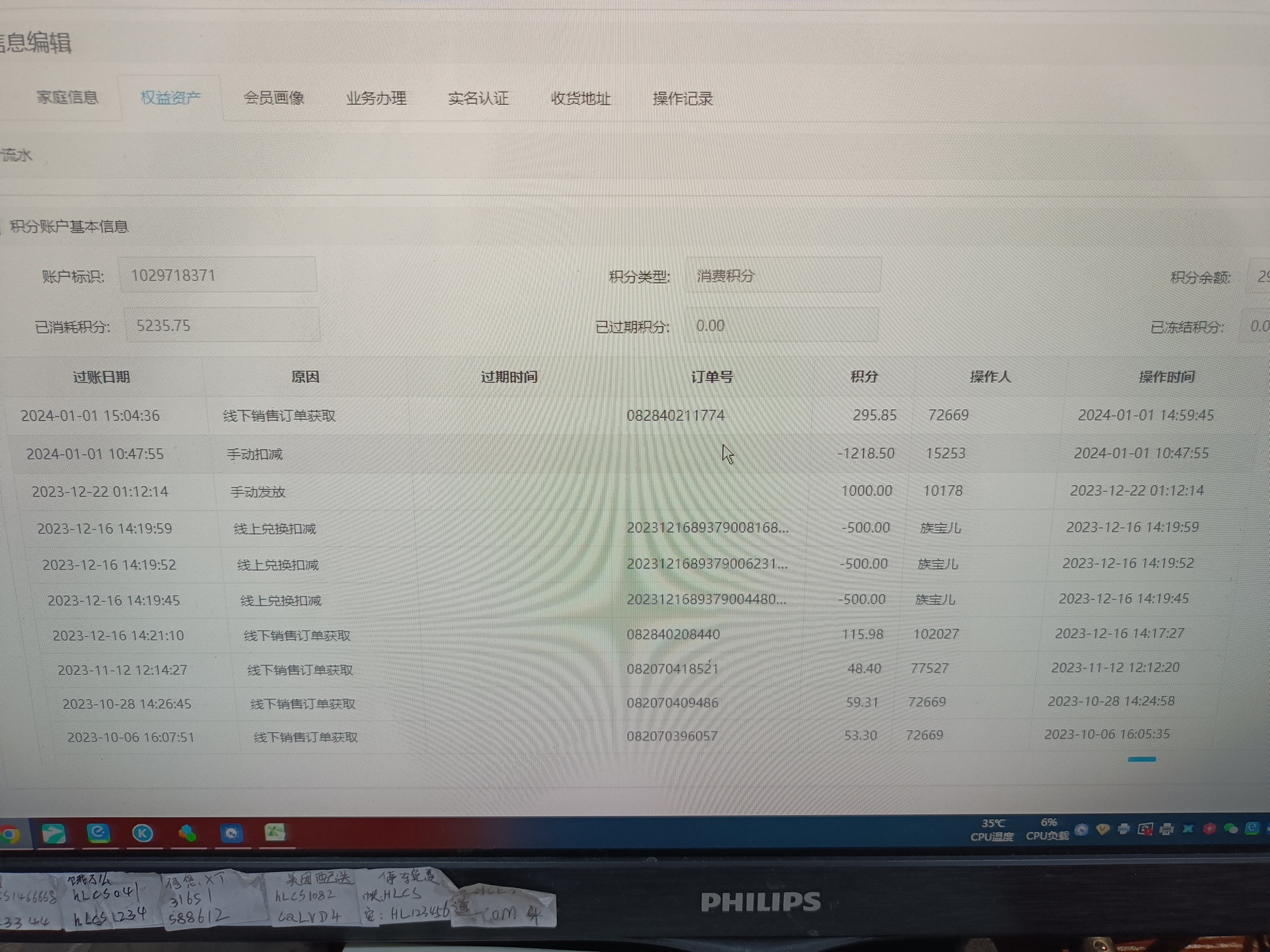This screenshot has height=952, width=1270.
Task: Click the red lightning-bolt tray icon
Action: point(1209,828)
